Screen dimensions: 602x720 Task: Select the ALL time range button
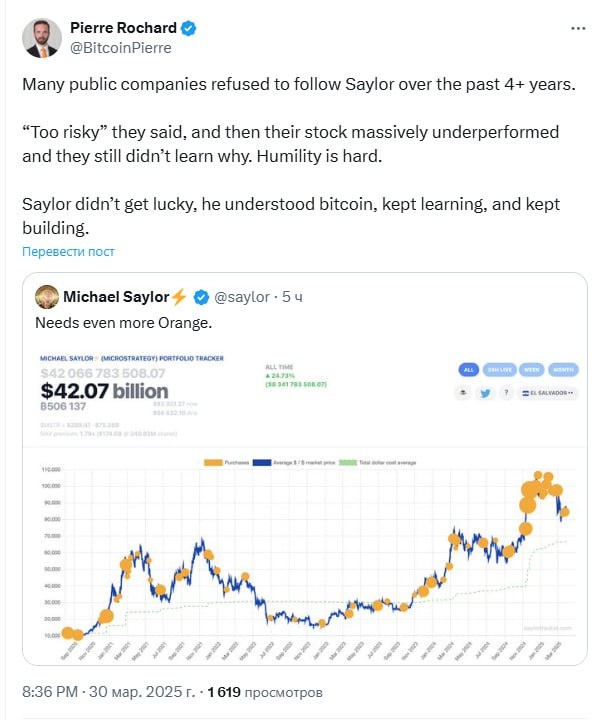tap(470, 367)
